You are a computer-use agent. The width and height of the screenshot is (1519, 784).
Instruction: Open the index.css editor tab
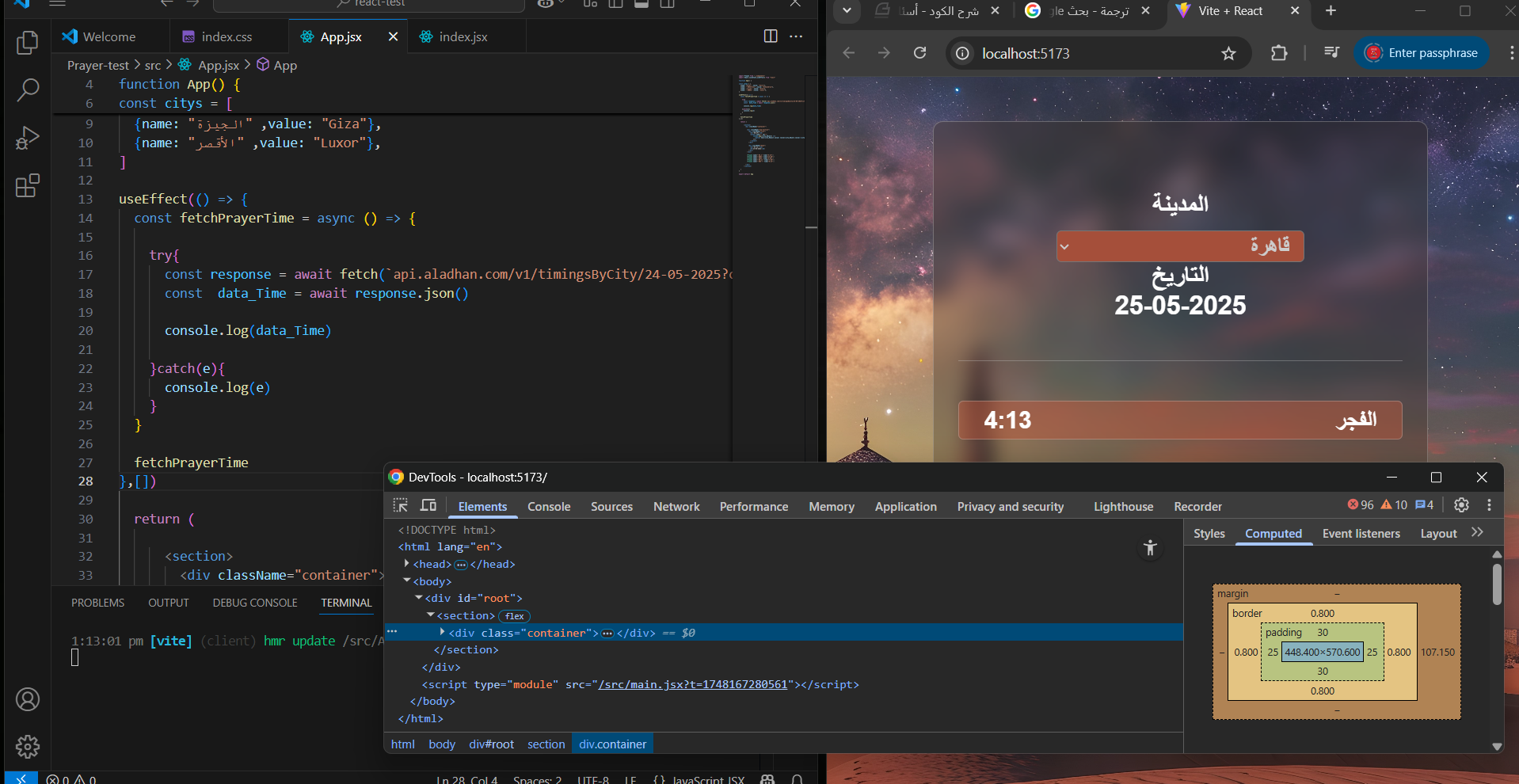(226, 37)
